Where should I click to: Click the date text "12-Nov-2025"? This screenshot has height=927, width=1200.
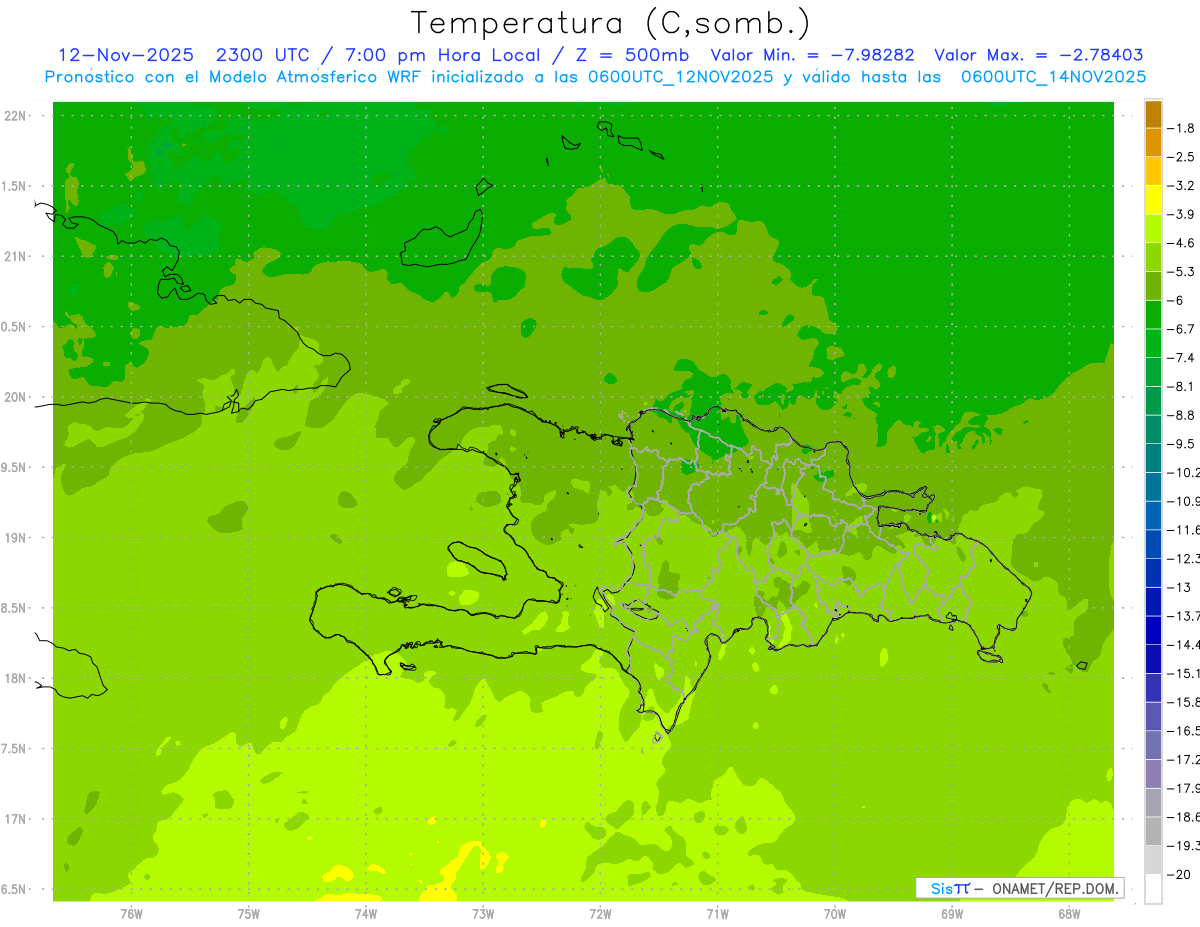click(x=126, y=55)
